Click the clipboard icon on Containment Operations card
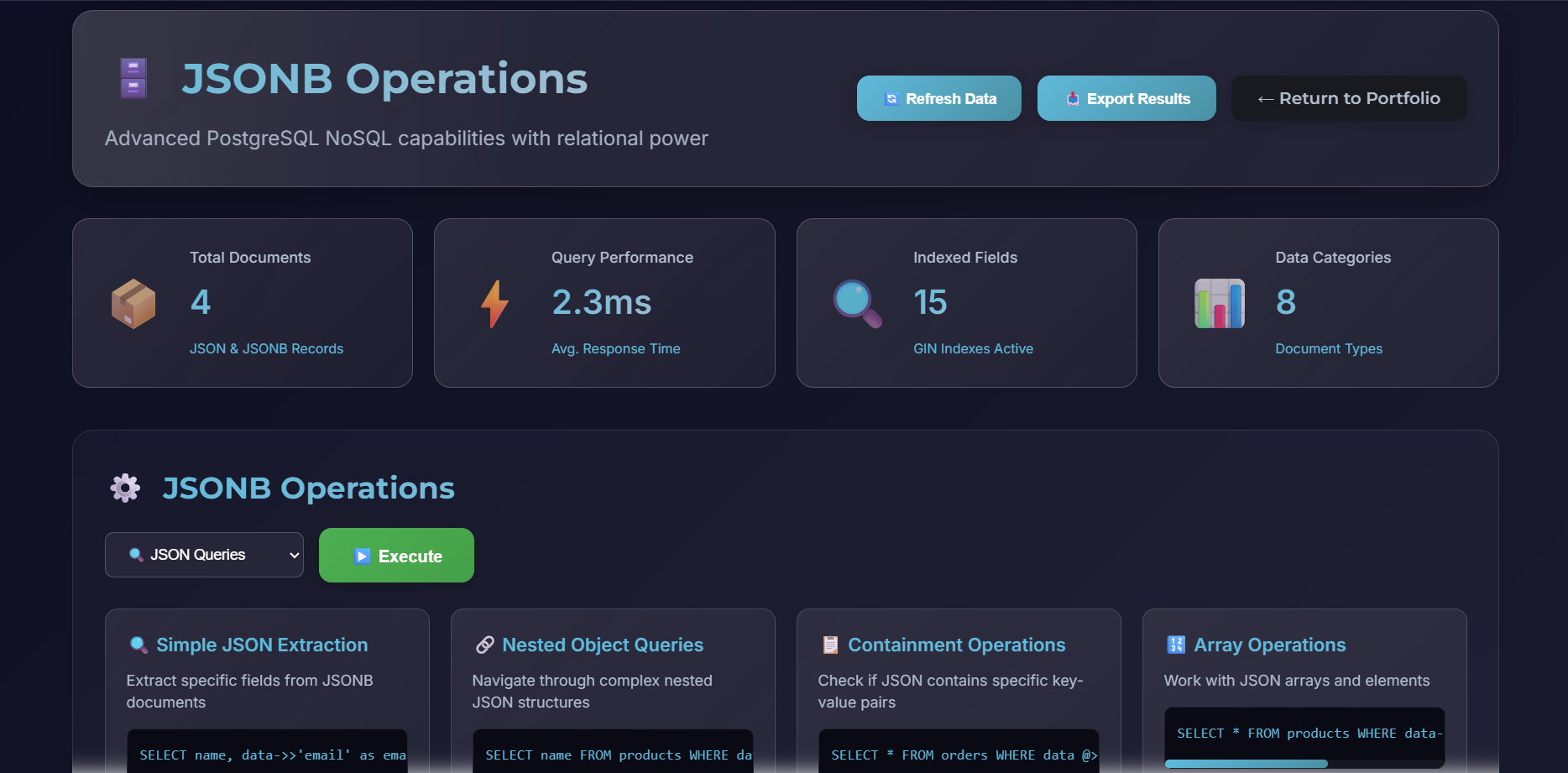This screenshot has width=1568, height=773. point(830,644)
